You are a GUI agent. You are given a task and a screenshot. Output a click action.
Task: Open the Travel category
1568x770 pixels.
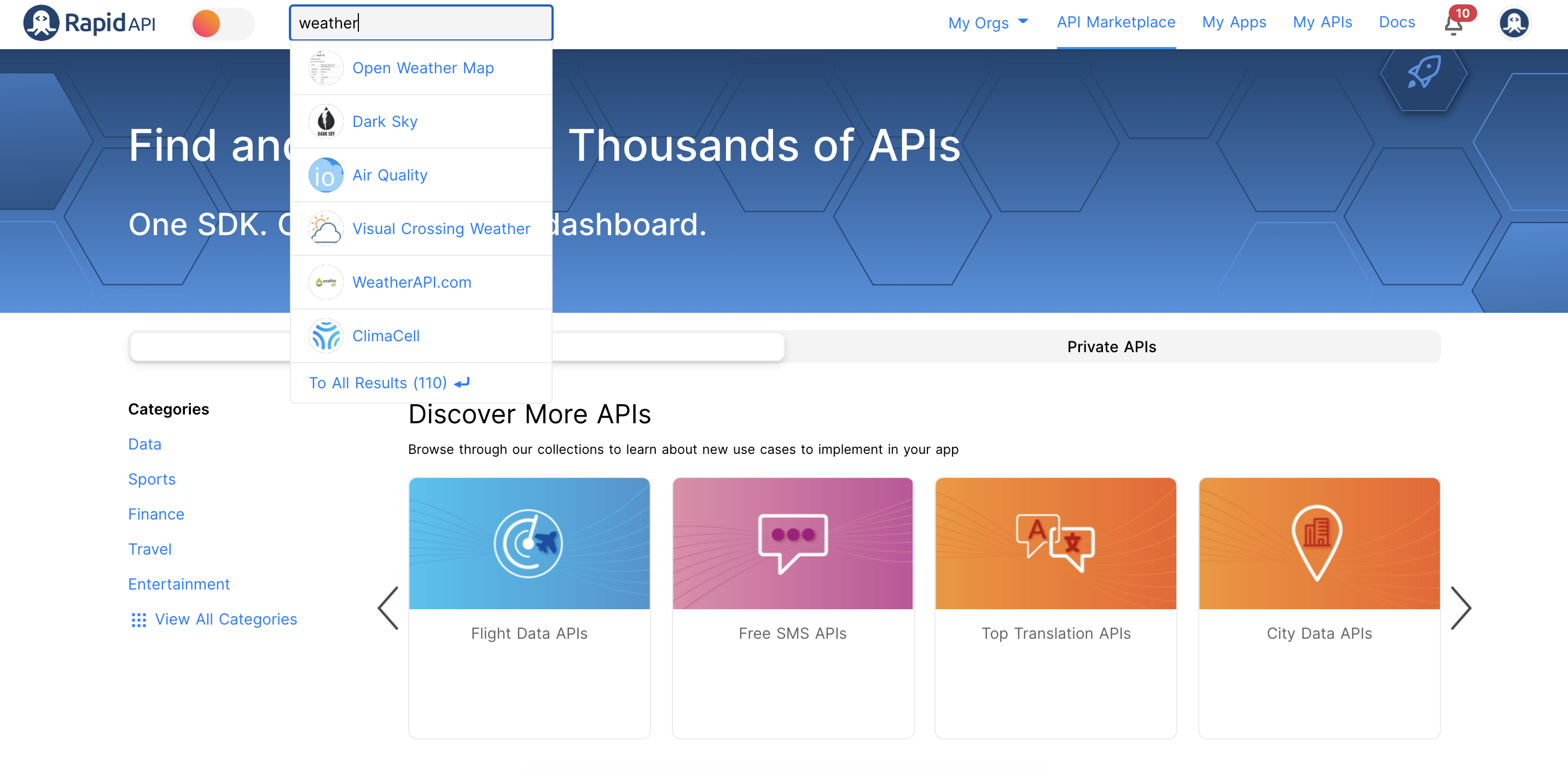tap(150, 549)
